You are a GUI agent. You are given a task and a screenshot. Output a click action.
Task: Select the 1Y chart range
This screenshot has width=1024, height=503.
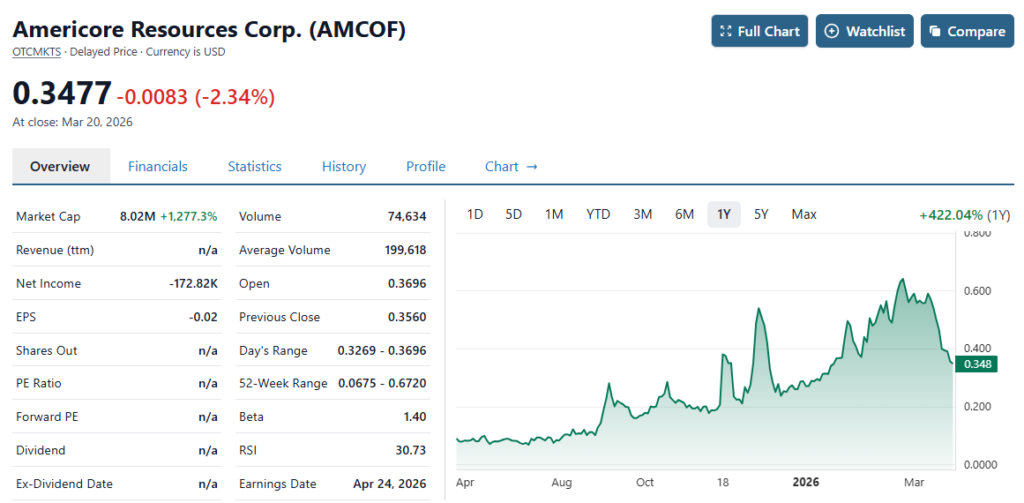(x=724, y=214)
